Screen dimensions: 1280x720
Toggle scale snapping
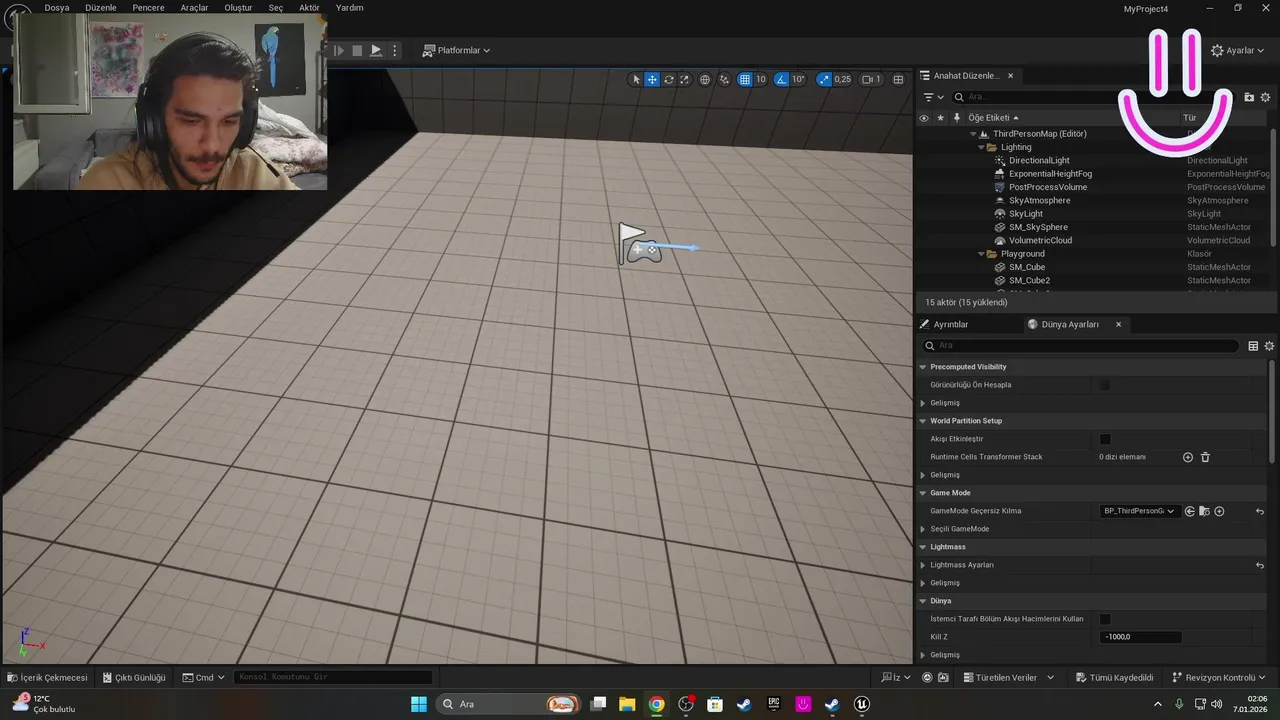(824, 79)
